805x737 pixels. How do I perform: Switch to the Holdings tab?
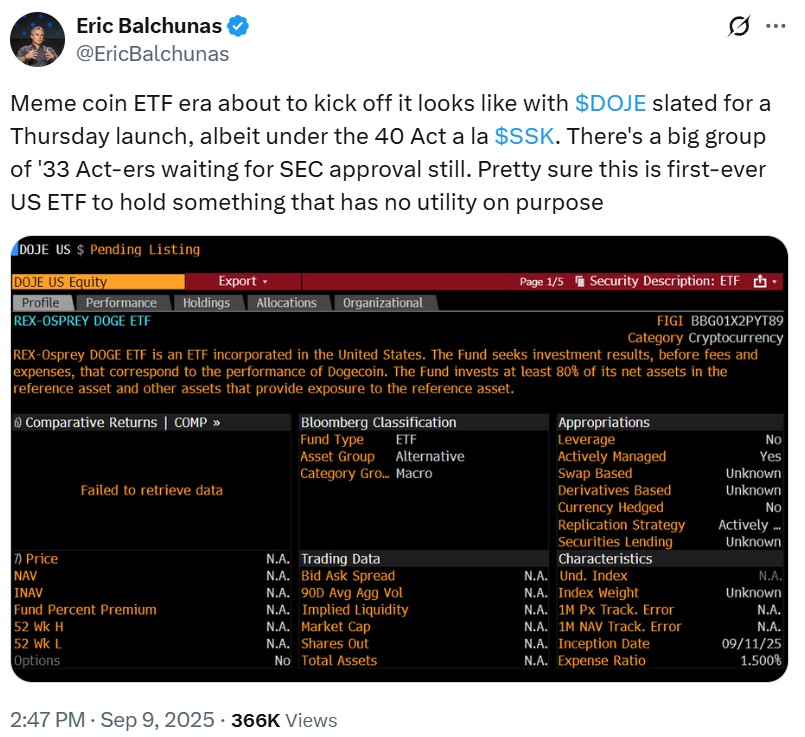tap(207, 302)
